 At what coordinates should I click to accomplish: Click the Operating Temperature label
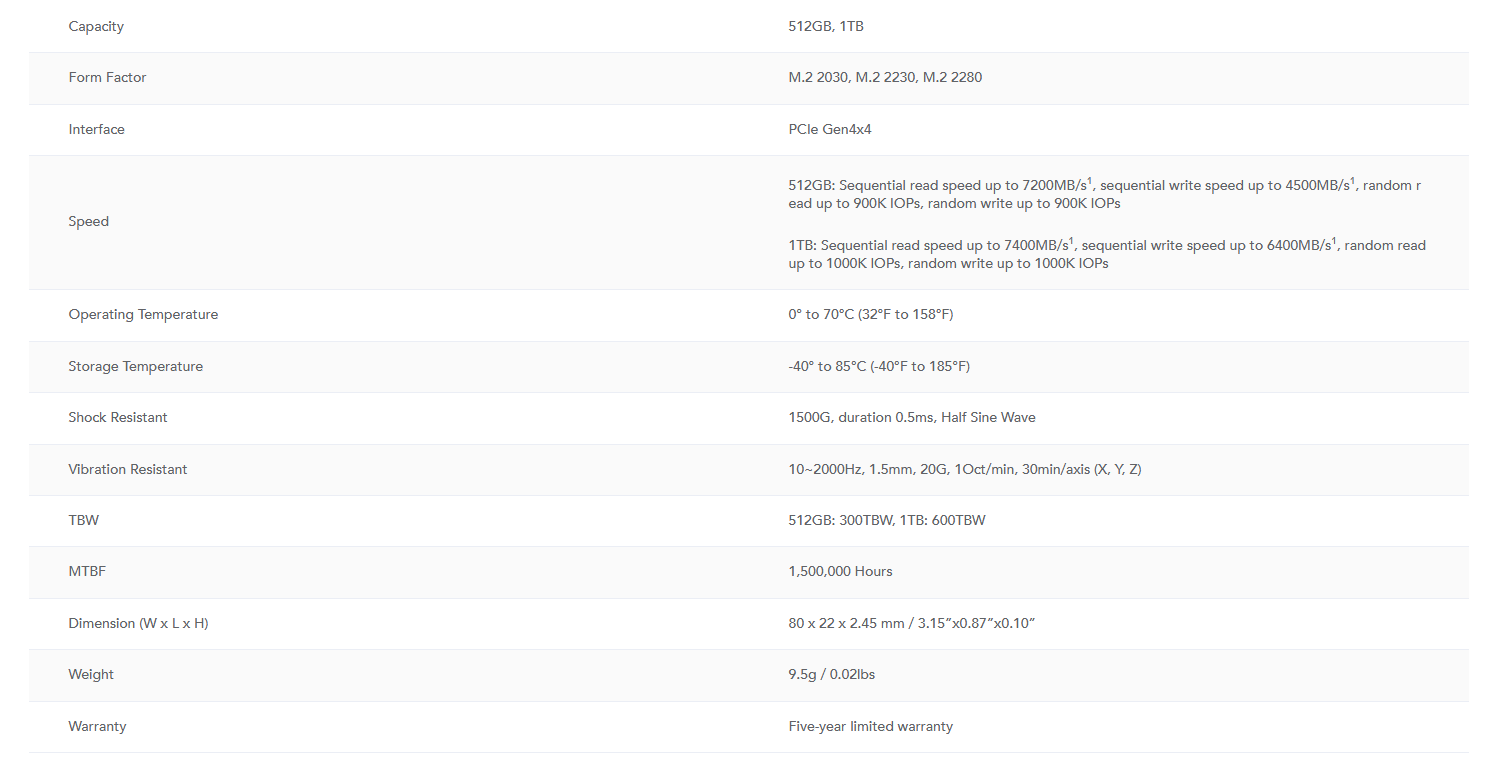(143, 314)
